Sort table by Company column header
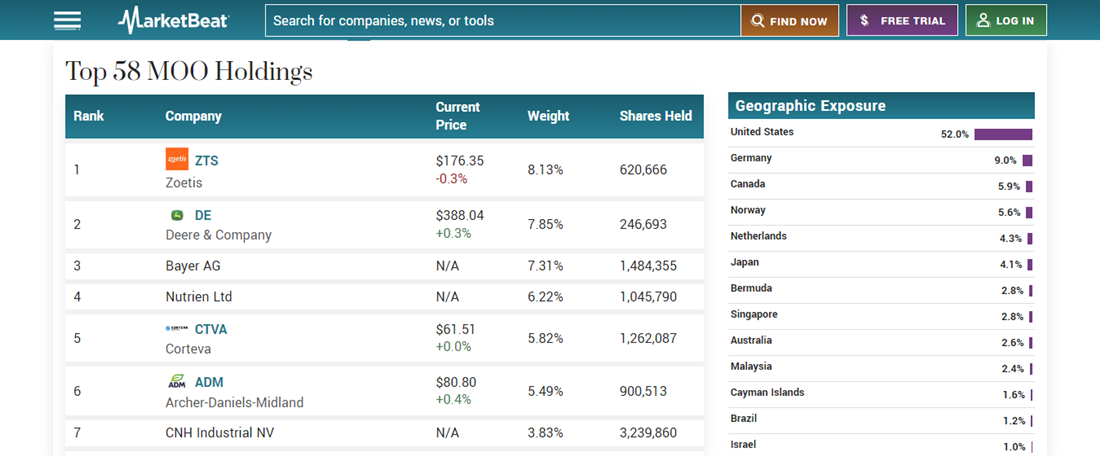1100x456 pixels. [x=193, y=116]
